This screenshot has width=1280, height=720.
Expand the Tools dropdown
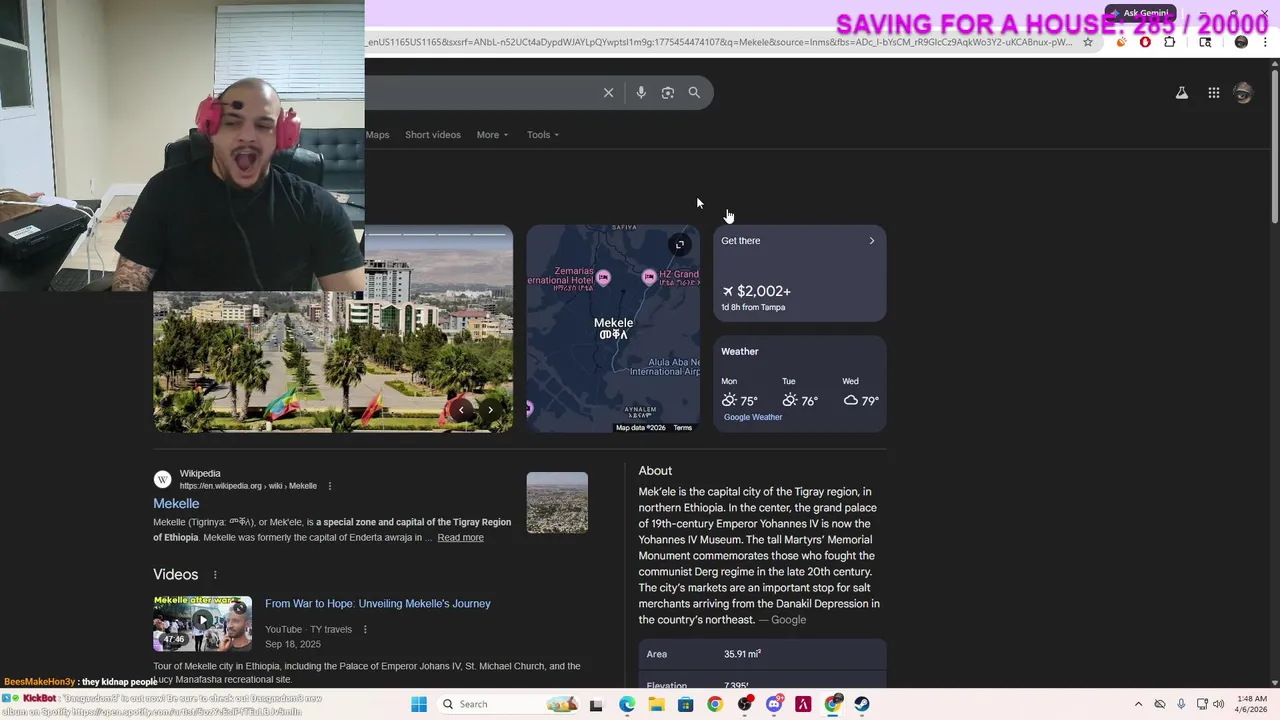pos(543,135)
